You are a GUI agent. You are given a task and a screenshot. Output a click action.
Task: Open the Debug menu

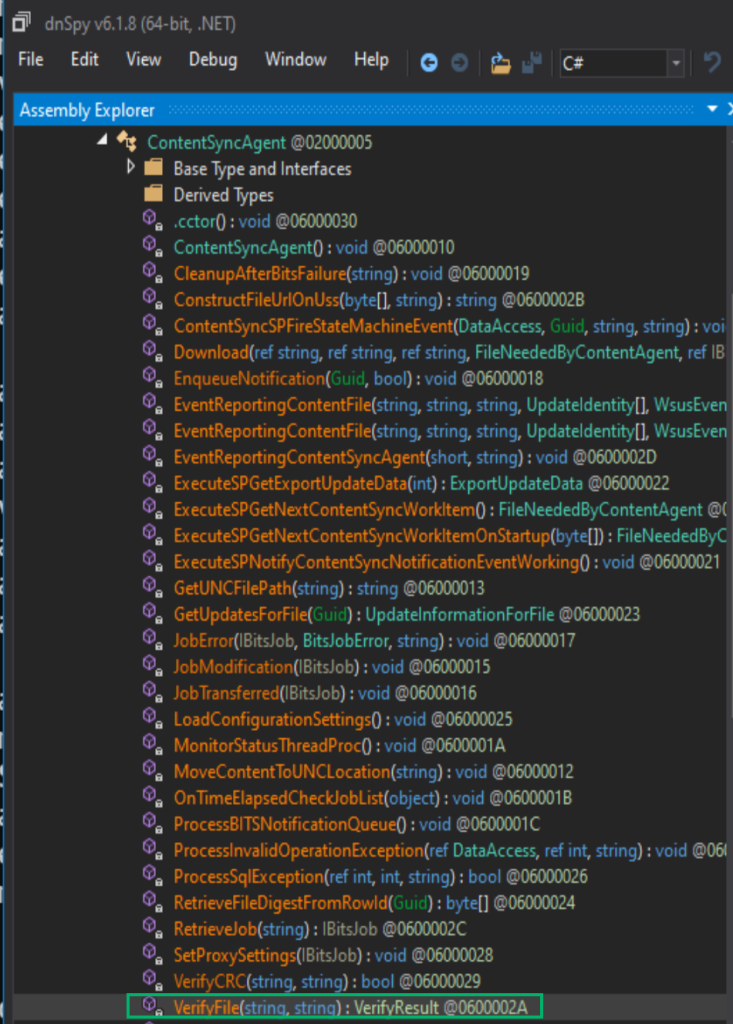(213, 59)
